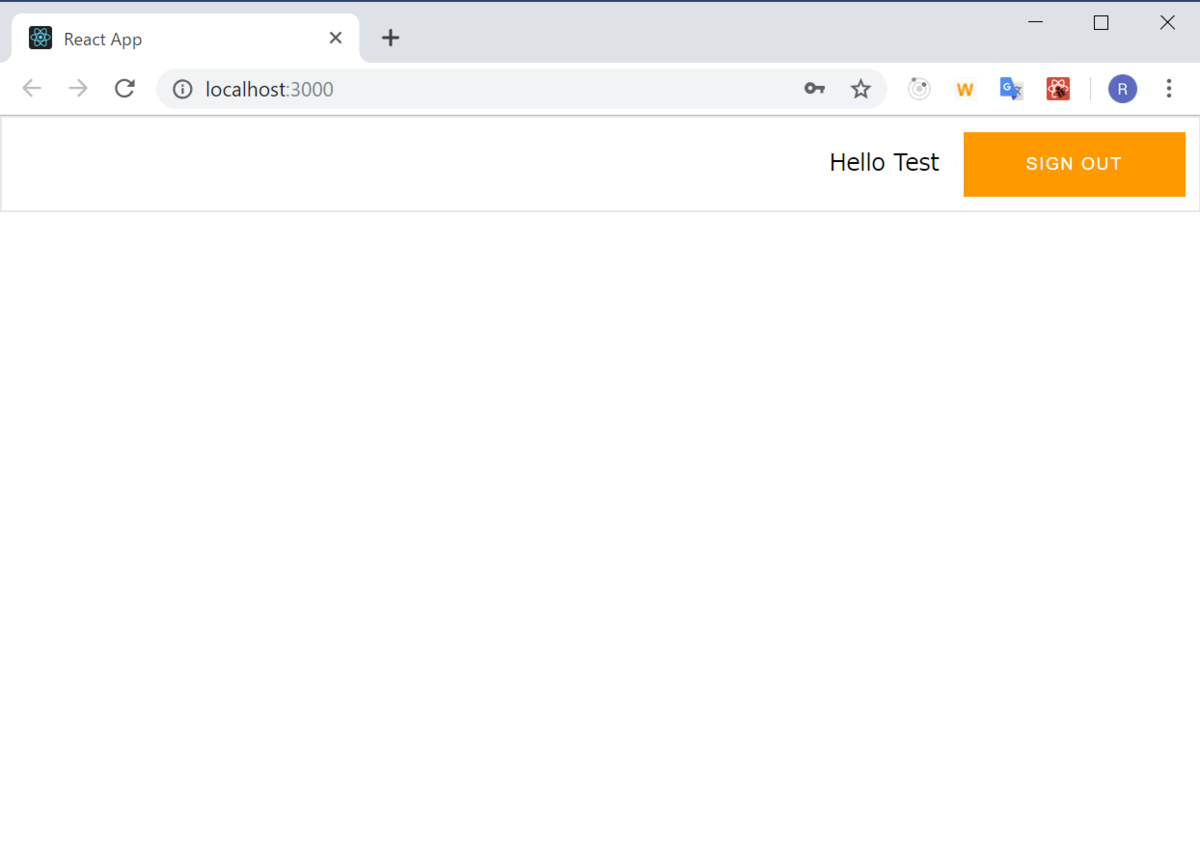The width and height of the screenshot is (1200, 843).
Task: Open the Chrome three-dot menu
Action: [1168, 89]
